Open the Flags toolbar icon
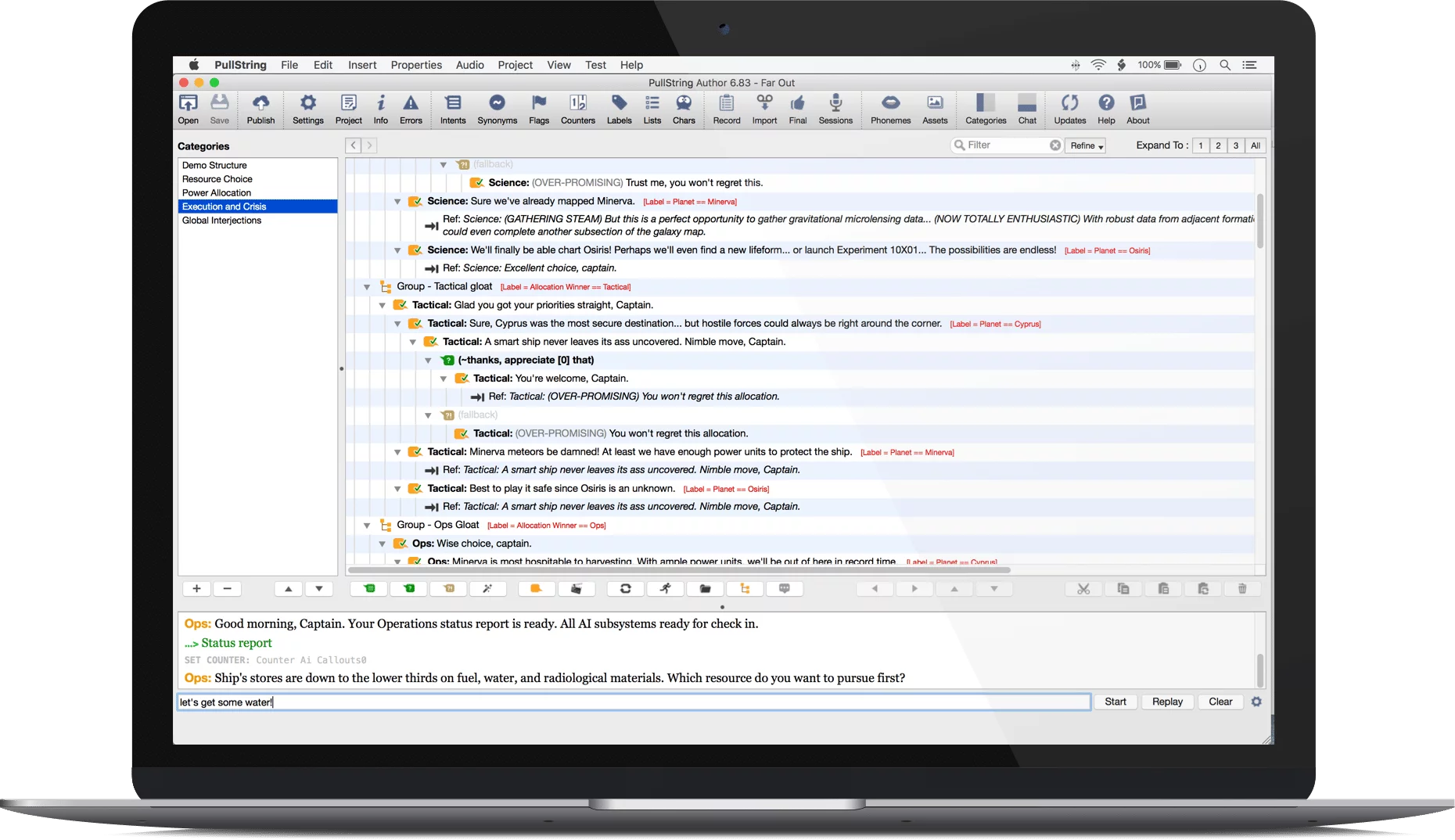Image resolution: width=1455 pixels, height=840 pixels. pos(539,109)
